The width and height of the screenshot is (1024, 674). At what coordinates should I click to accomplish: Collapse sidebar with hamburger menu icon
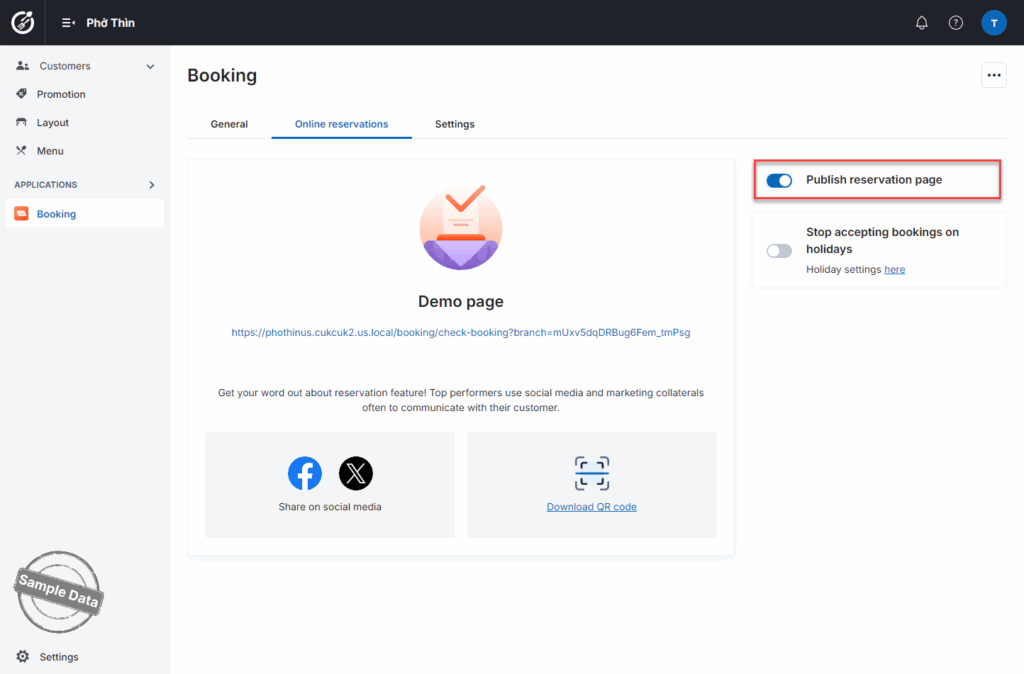[x=68, y=23]
